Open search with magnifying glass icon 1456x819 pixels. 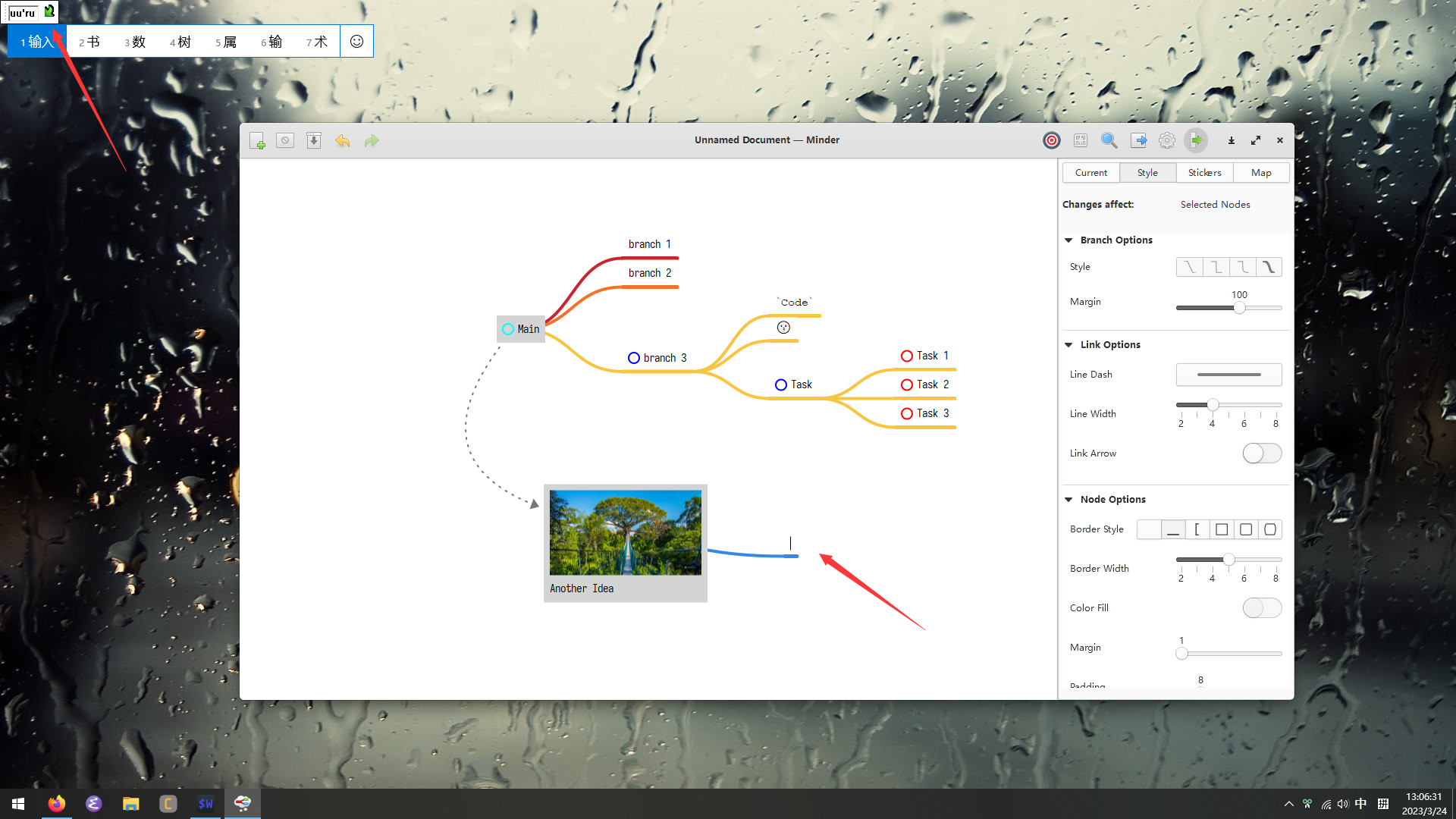(x=1109, y=140)
